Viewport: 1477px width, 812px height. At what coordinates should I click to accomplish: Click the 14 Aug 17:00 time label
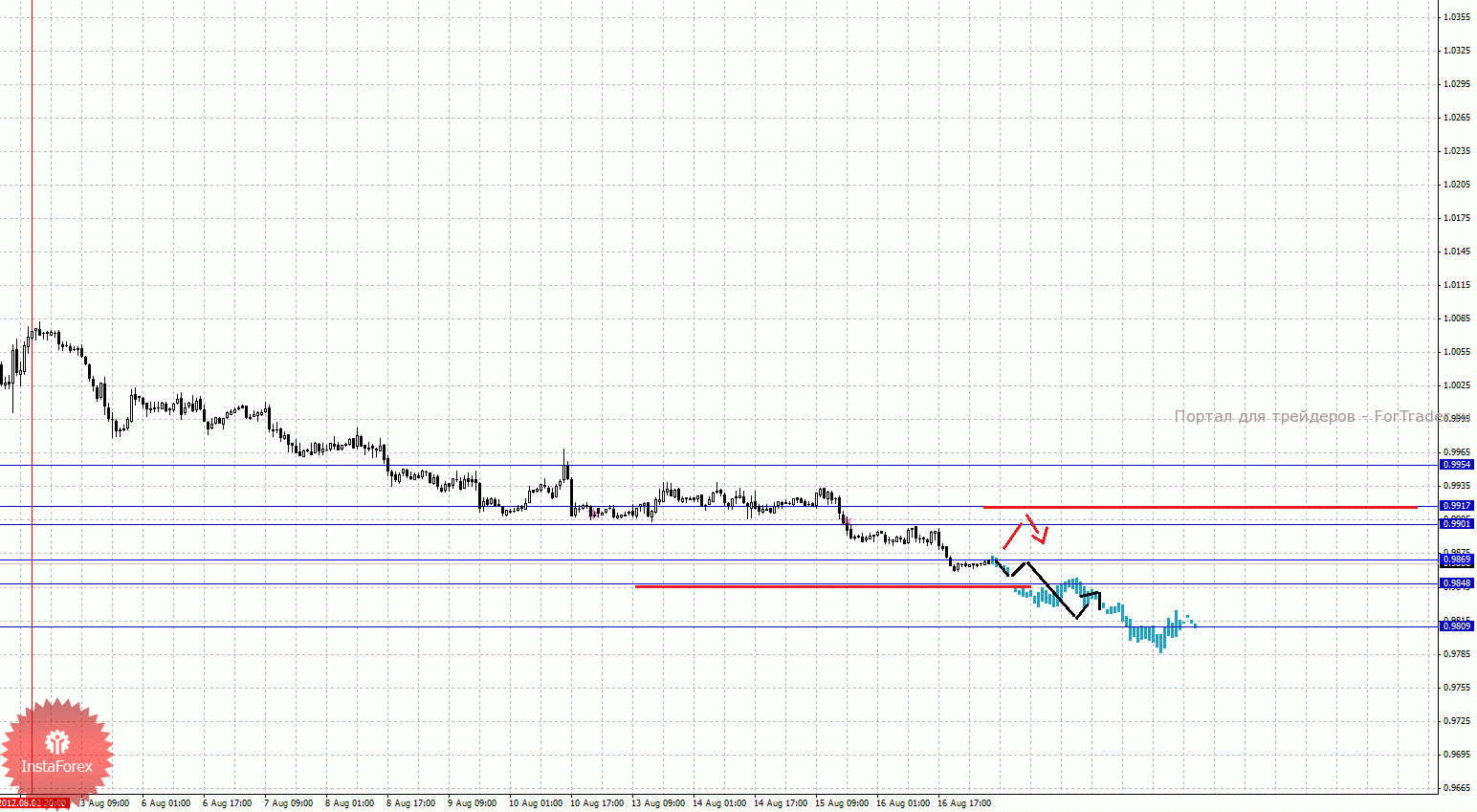point(781,803)
